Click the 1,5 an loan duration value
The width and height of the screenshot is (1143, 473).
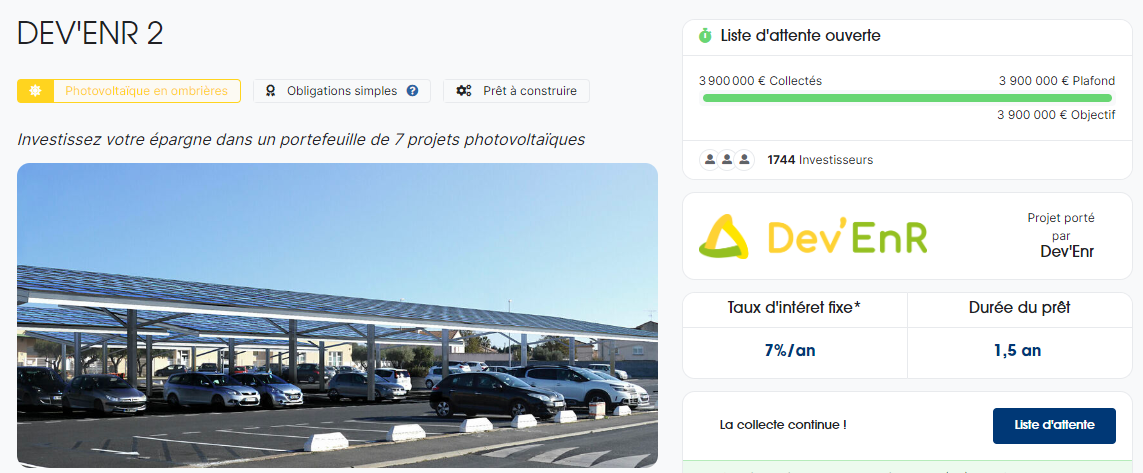click(1018, 351)
